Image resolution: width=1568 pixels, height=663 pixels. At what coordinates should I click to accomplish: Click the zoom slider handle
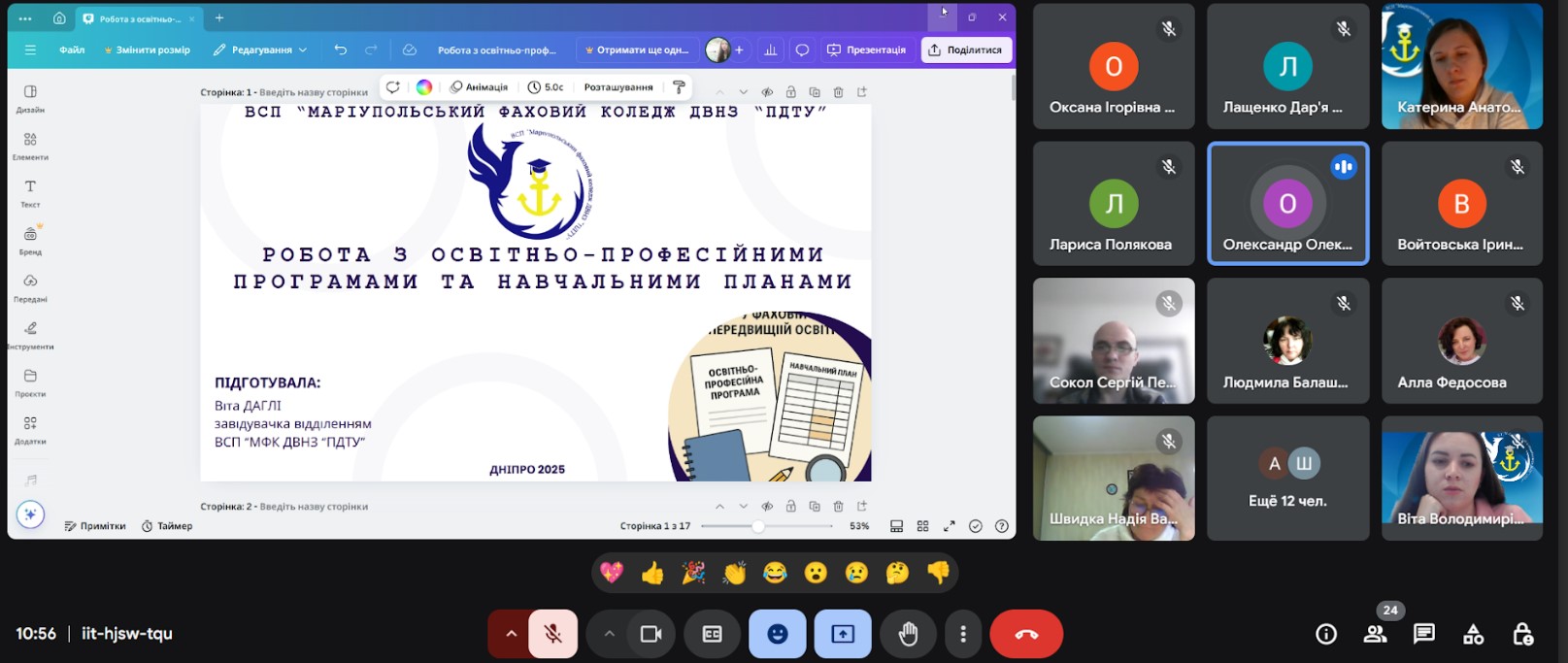click(x=758, y=526)
